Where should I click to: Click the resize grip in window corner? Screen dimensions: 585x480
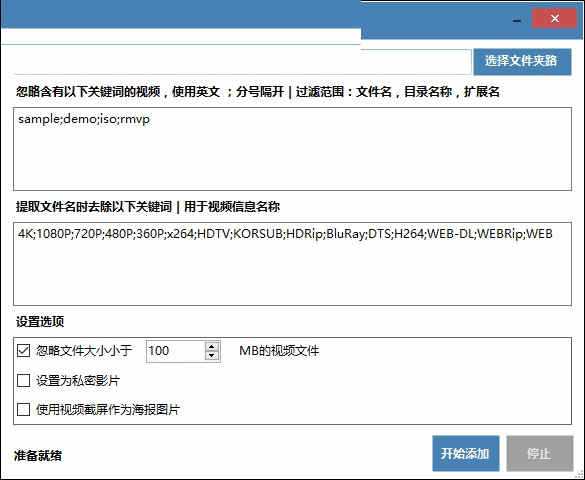coord(579,474)
